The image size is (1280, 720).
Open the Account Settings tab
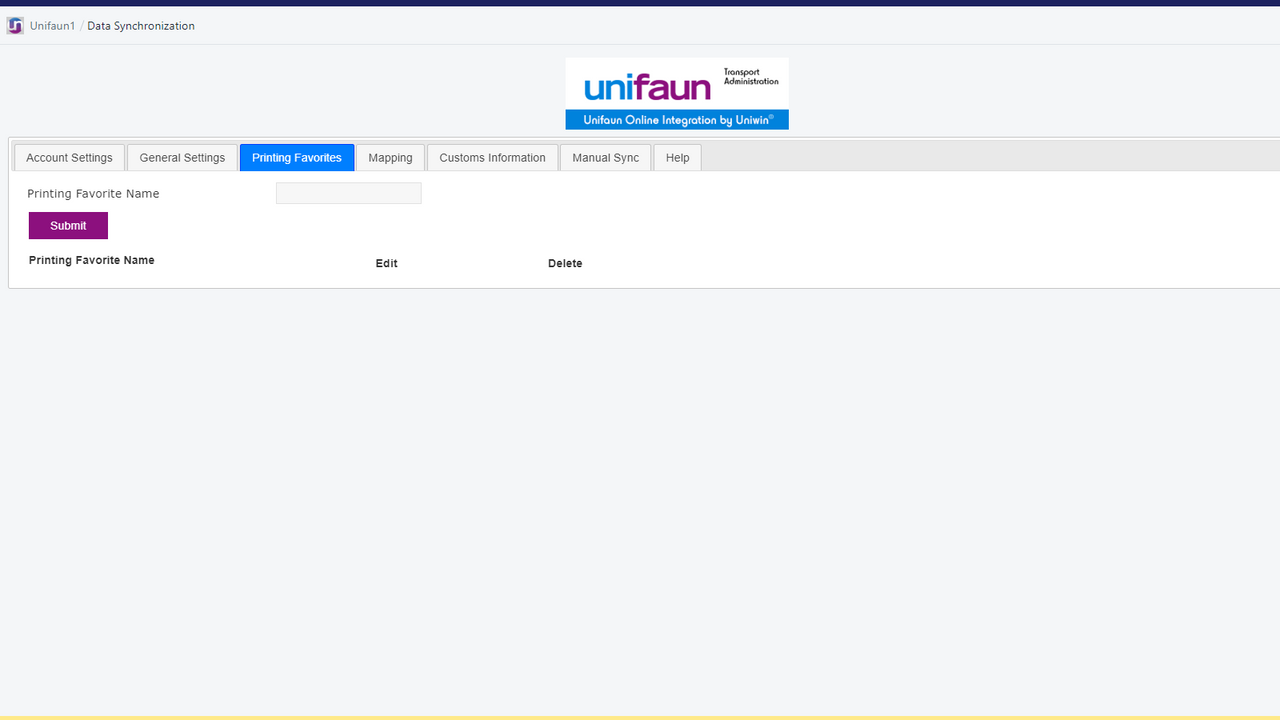coord(69,158)
